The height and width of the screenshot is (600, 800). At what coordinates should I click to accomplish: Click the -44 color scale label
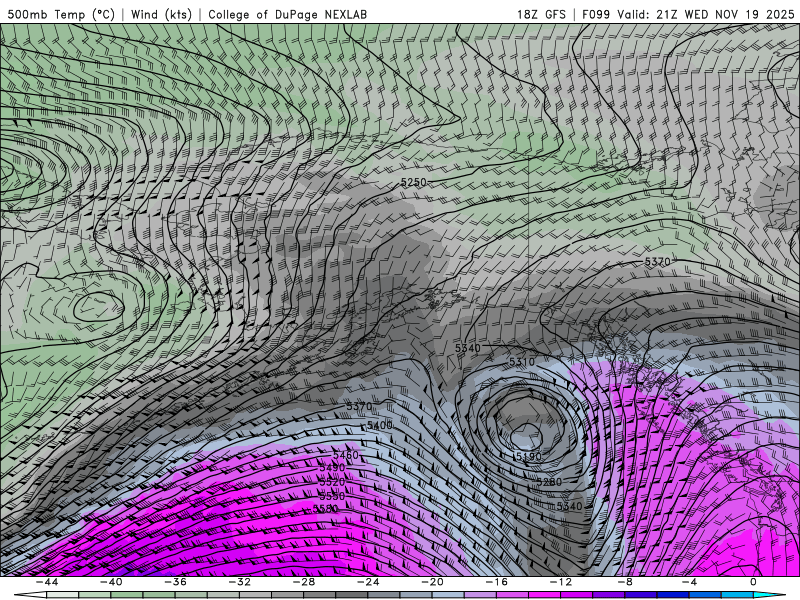coord(47,582)
